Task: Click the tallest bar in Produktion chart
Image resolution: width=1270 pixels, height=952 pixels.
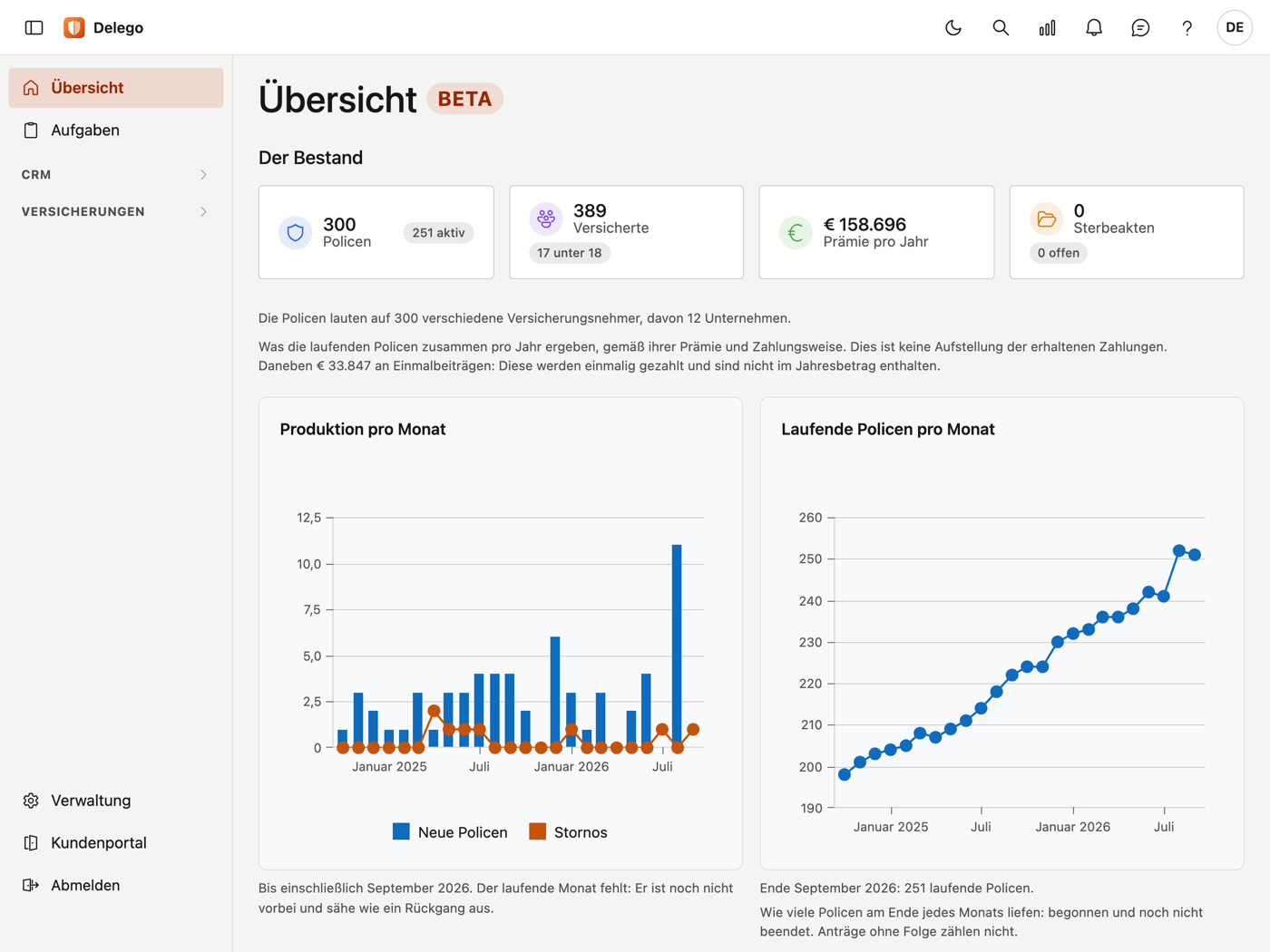Action: [677, 646]
